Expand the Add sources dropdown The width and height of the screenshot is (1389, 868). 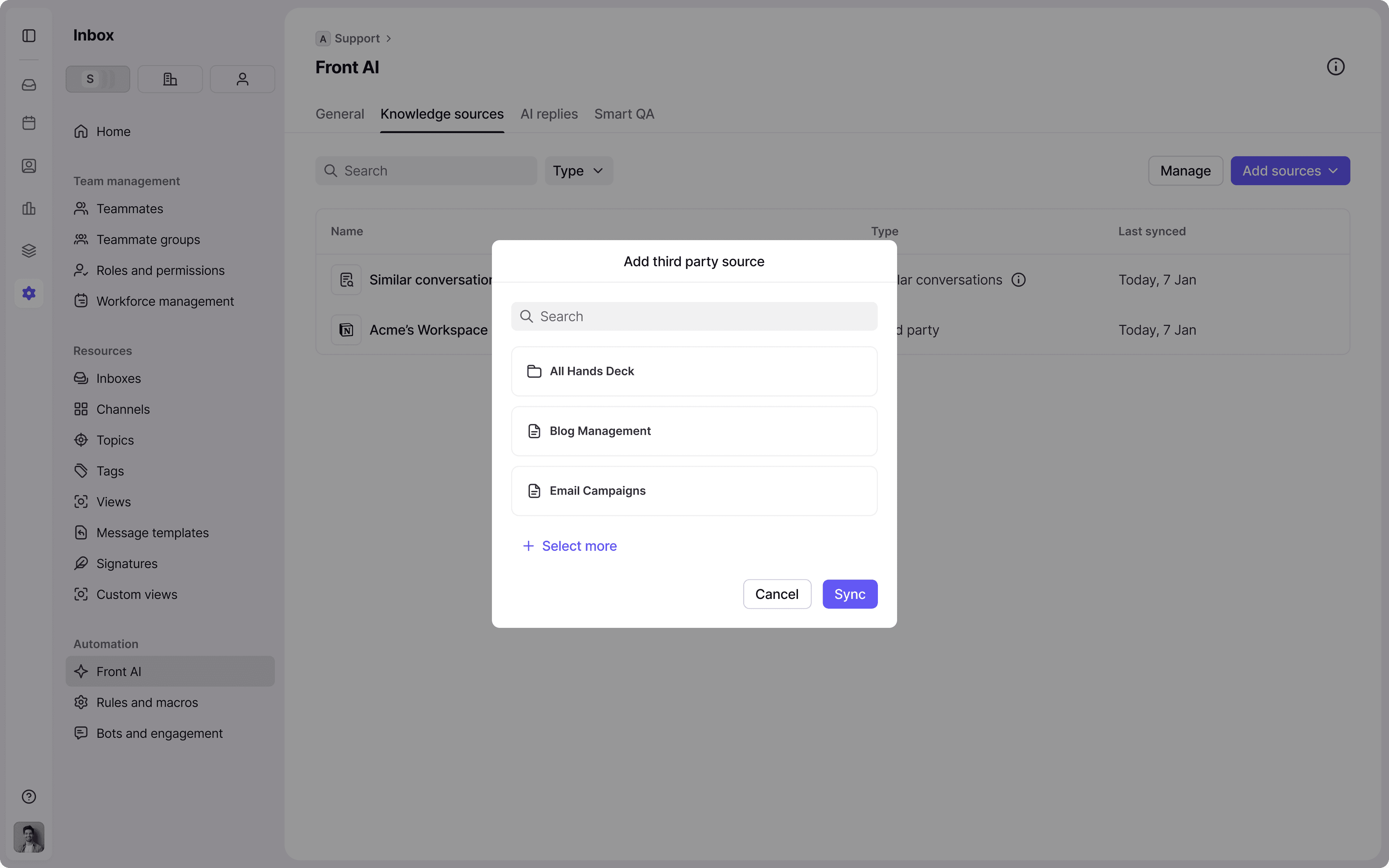pos(1290,170)
